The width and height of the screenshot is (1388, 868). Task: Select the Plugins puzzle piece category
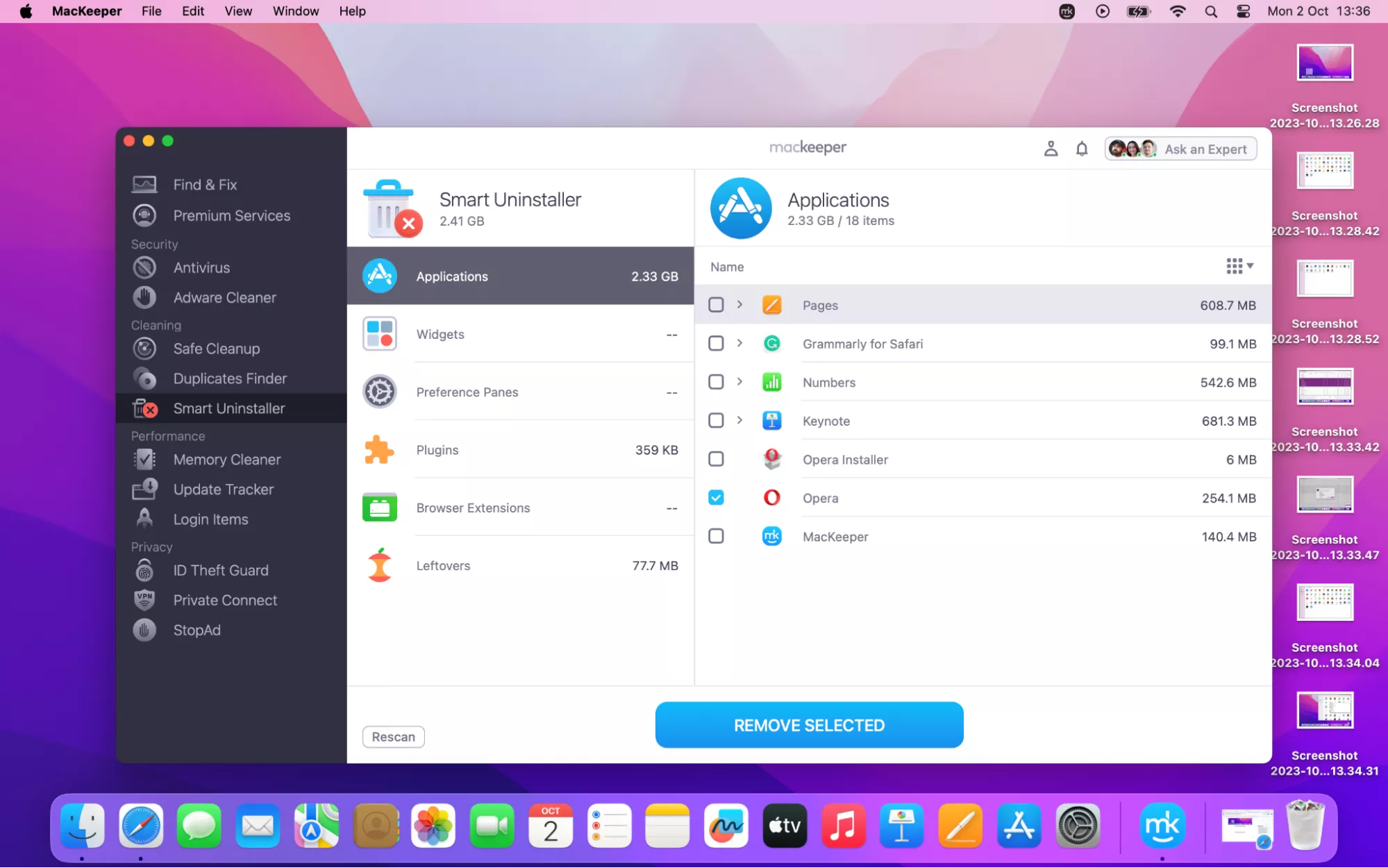point(379,450)
